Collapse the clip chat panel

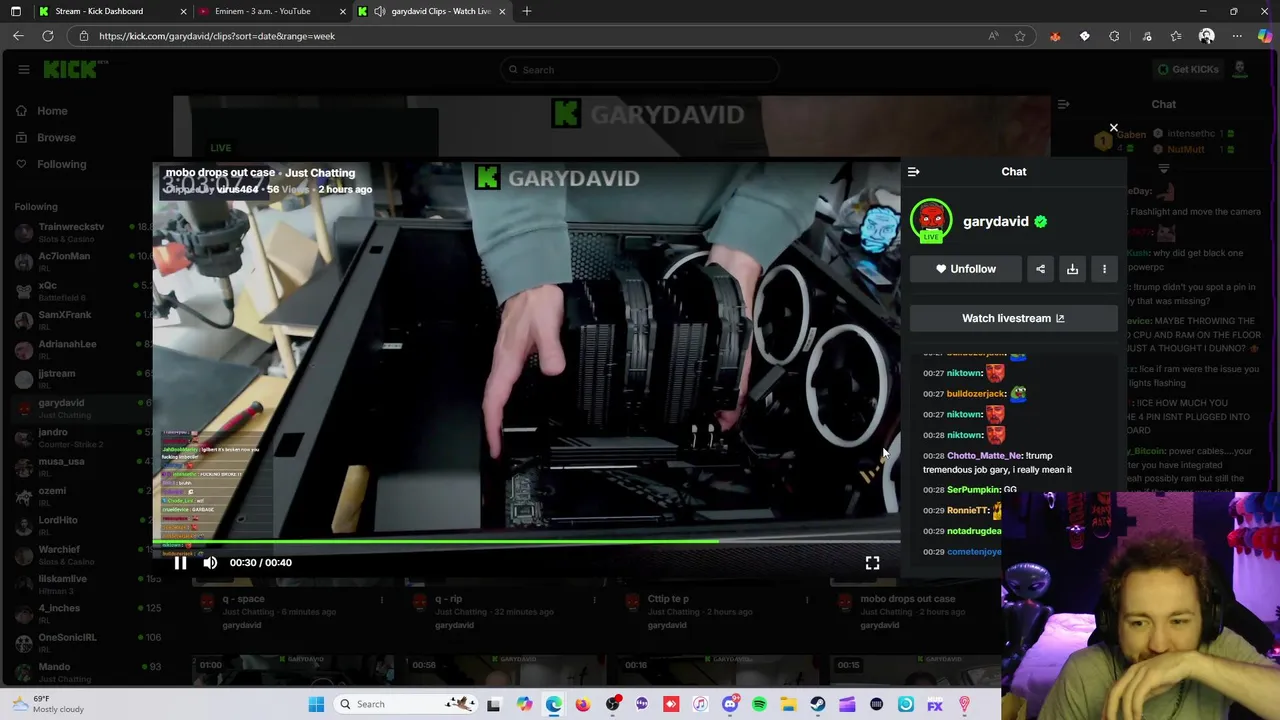pyautogui.click(x=913, y=172)
